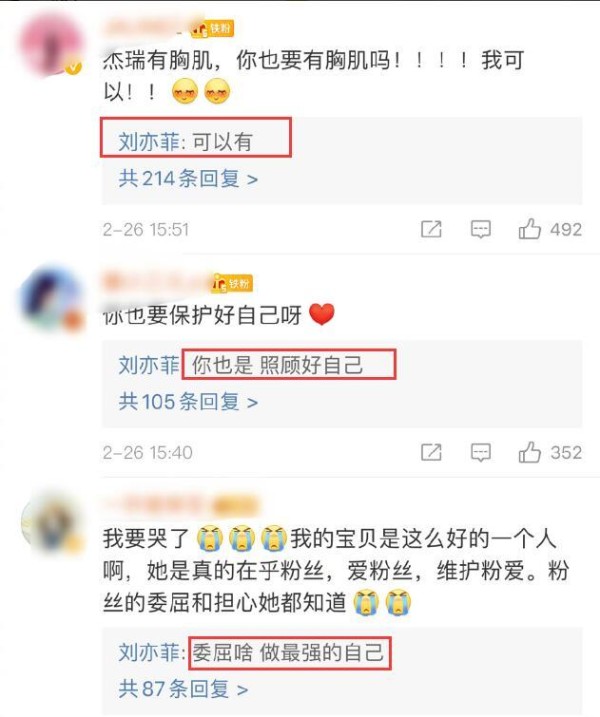
Task: Click the 352 like count
Action: 566,453
